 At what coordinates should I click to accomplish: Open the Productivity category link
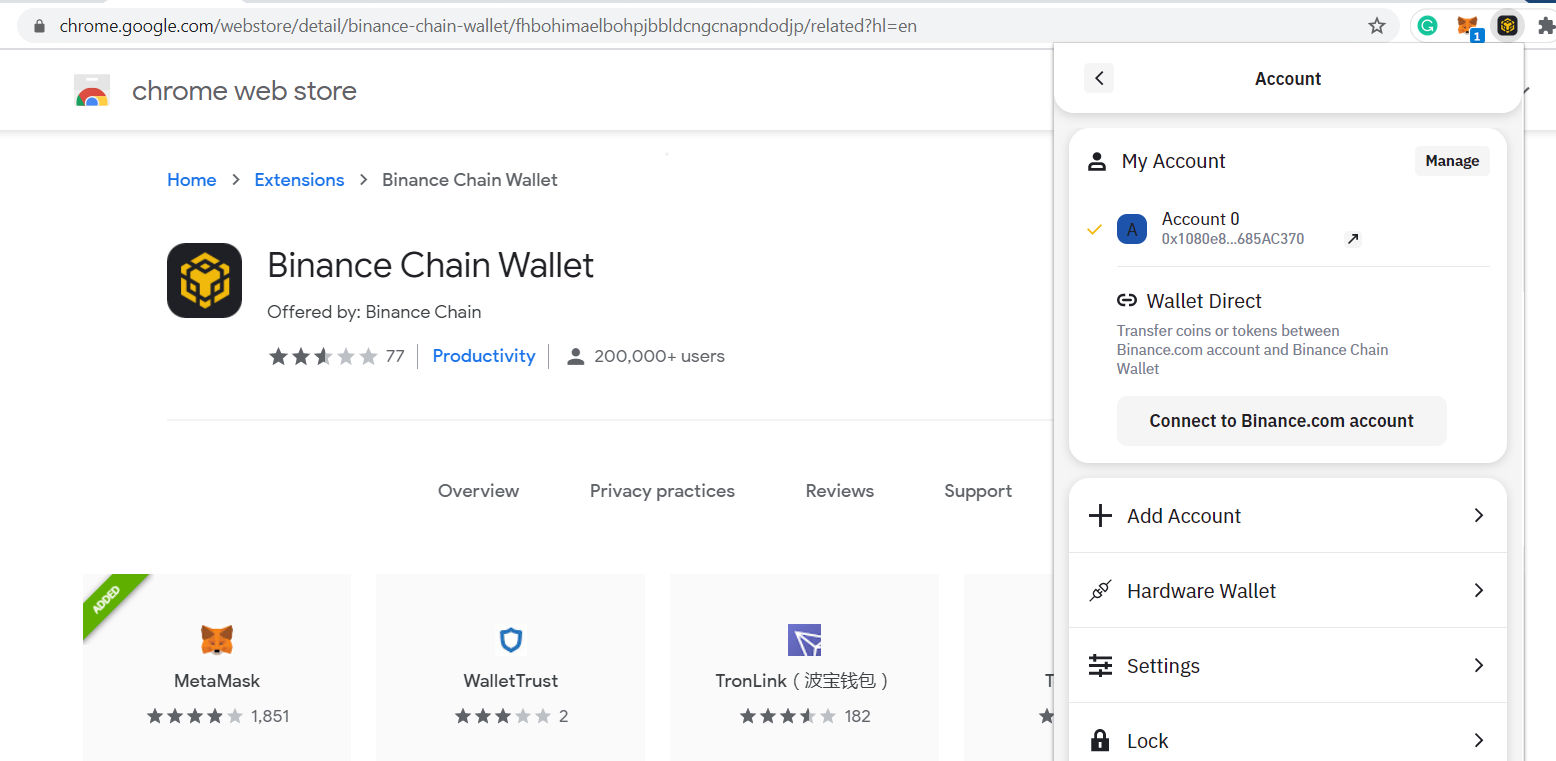(x=484, y=356)
